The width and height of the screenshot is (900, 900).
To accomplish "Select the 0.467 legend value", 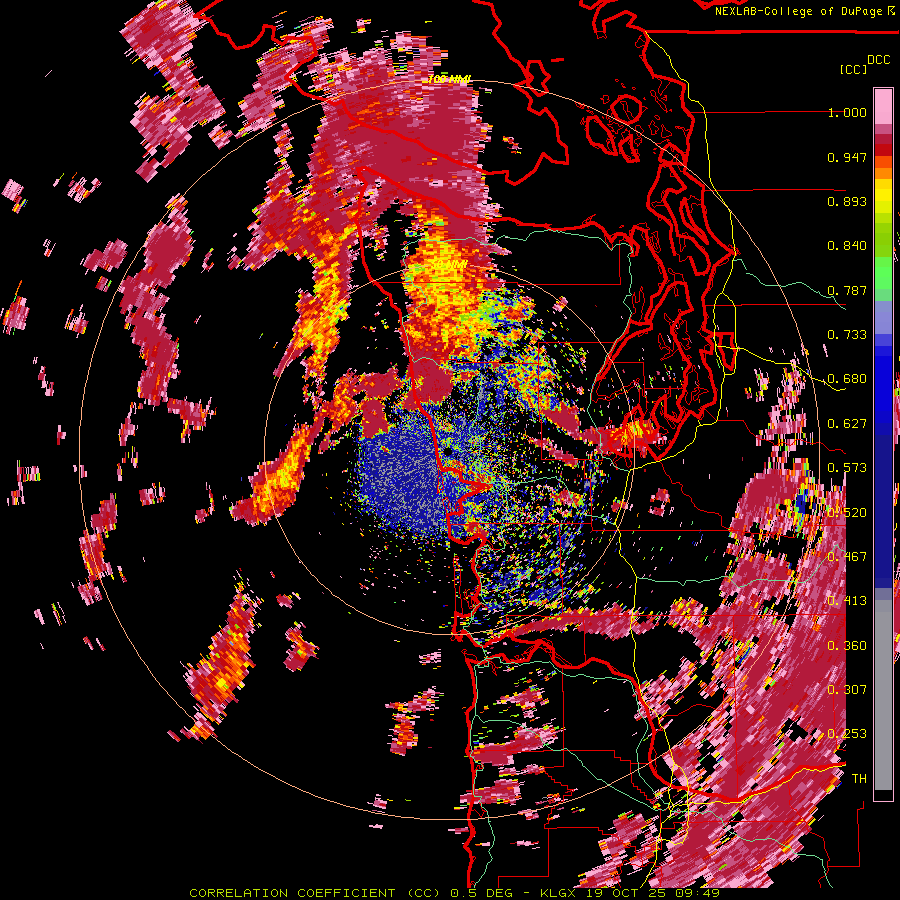I will point(847,557).
